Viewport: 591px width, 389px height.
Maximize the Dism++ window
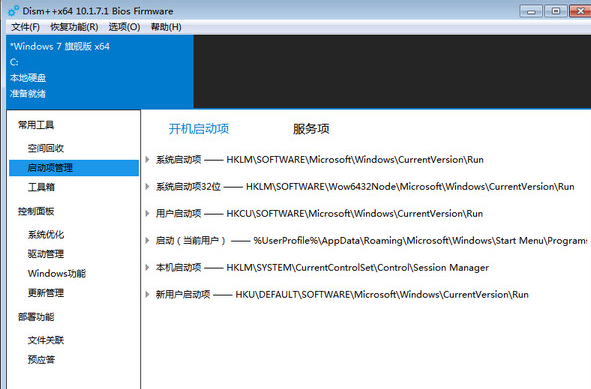pos(556,11)
